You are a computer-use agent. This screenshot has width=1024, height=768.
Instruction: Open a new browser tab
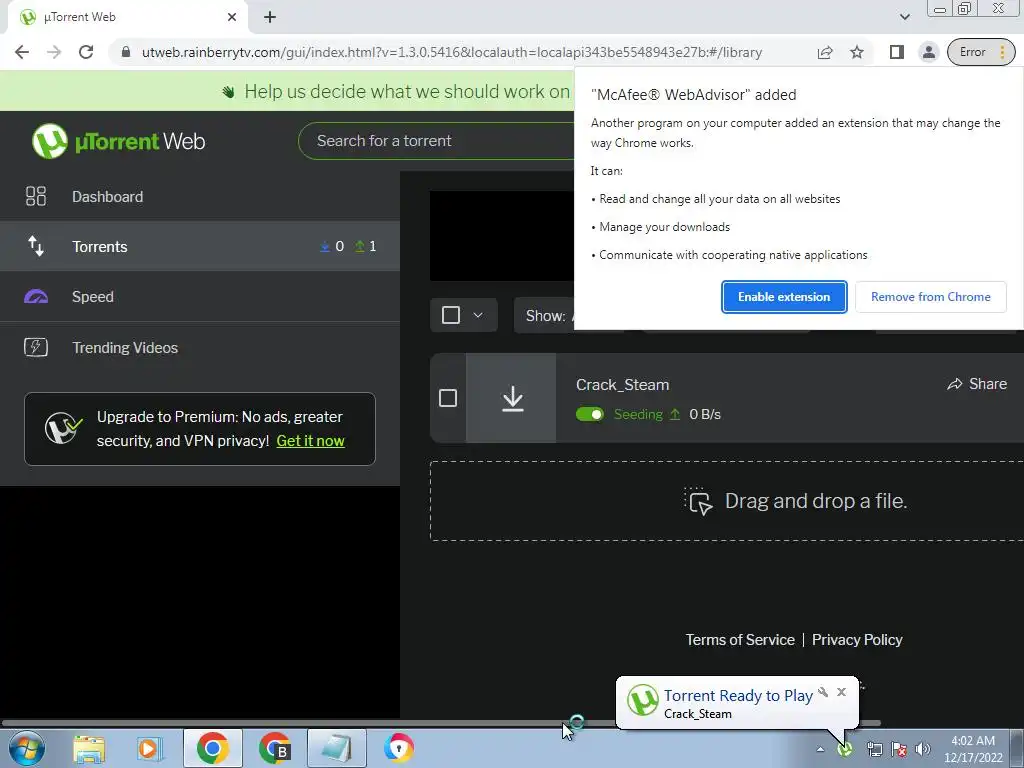[270, 17]
